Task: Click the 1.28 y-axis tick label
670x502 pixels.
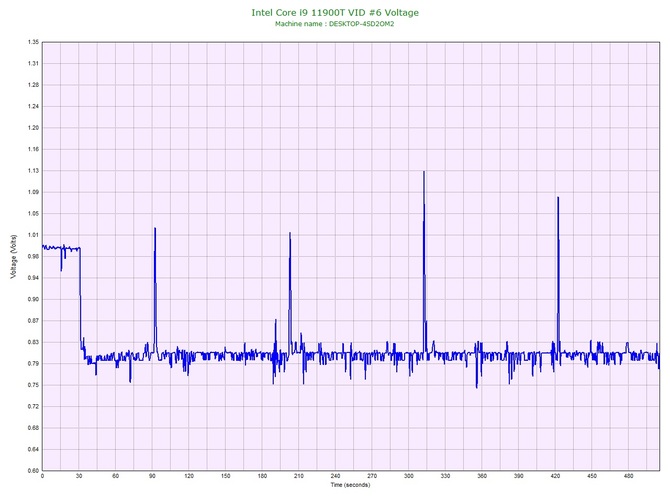Action: pyautogui.click(x=33, y=85)
